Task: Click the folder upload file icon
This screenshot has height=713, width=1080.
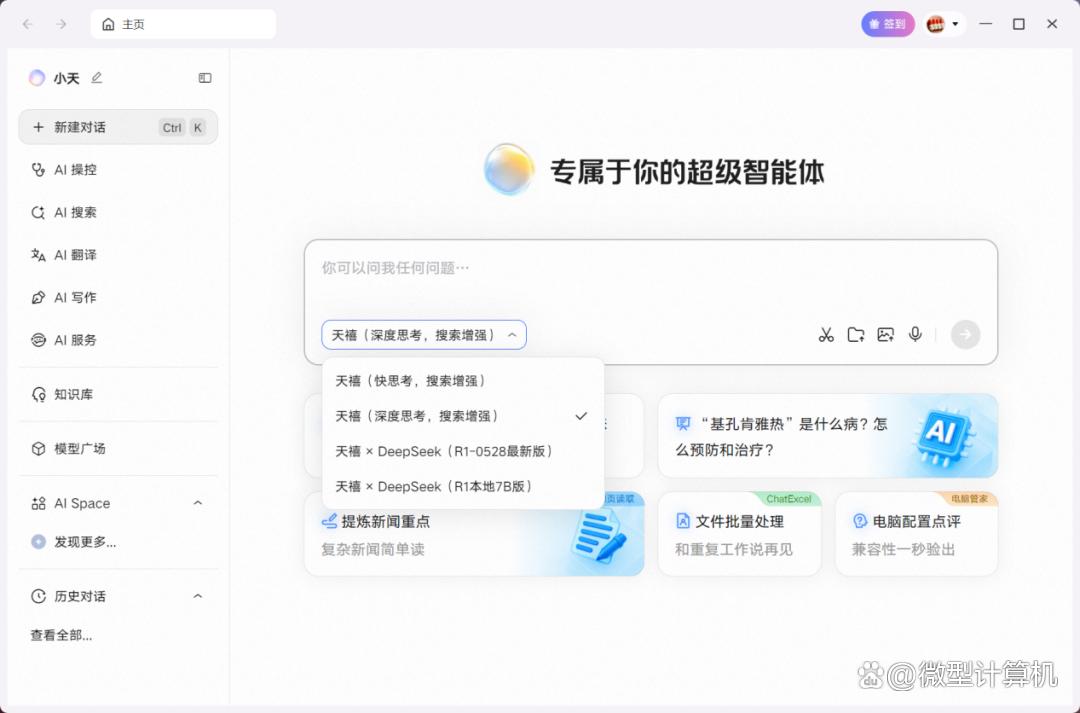Action: [855, 335]
